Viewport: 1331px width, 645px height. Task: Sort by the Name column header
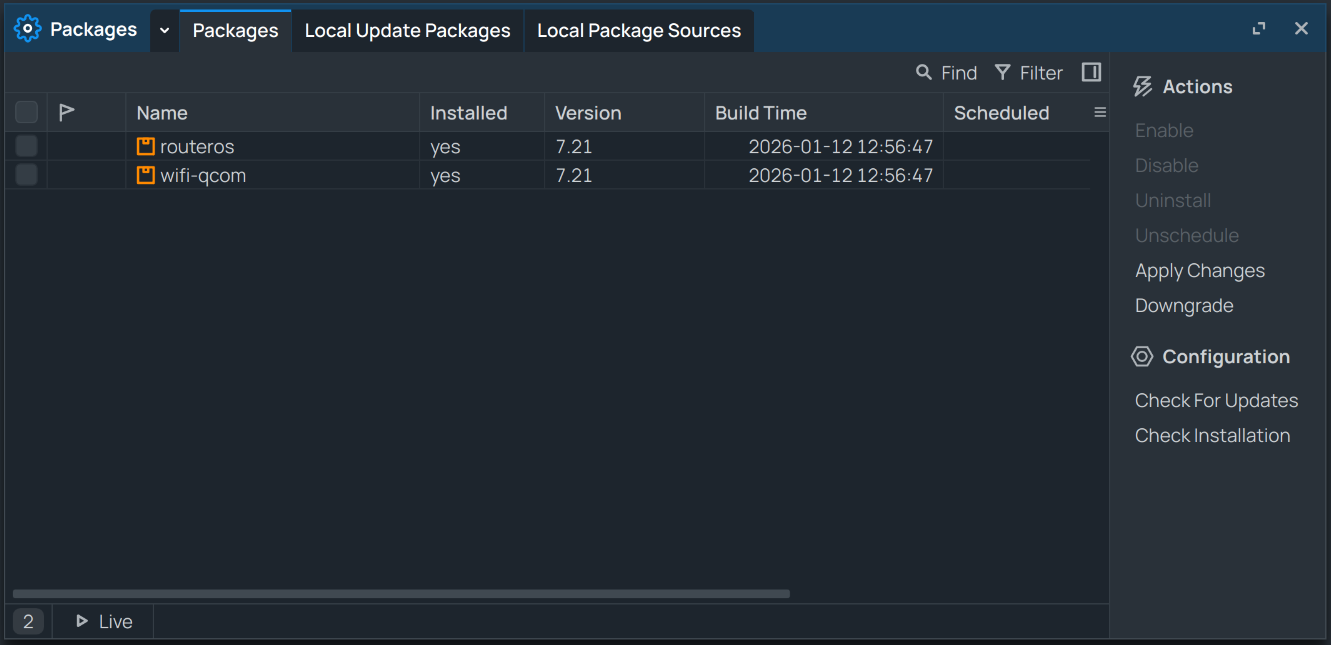pyautogui.click(x=162, y=113)
